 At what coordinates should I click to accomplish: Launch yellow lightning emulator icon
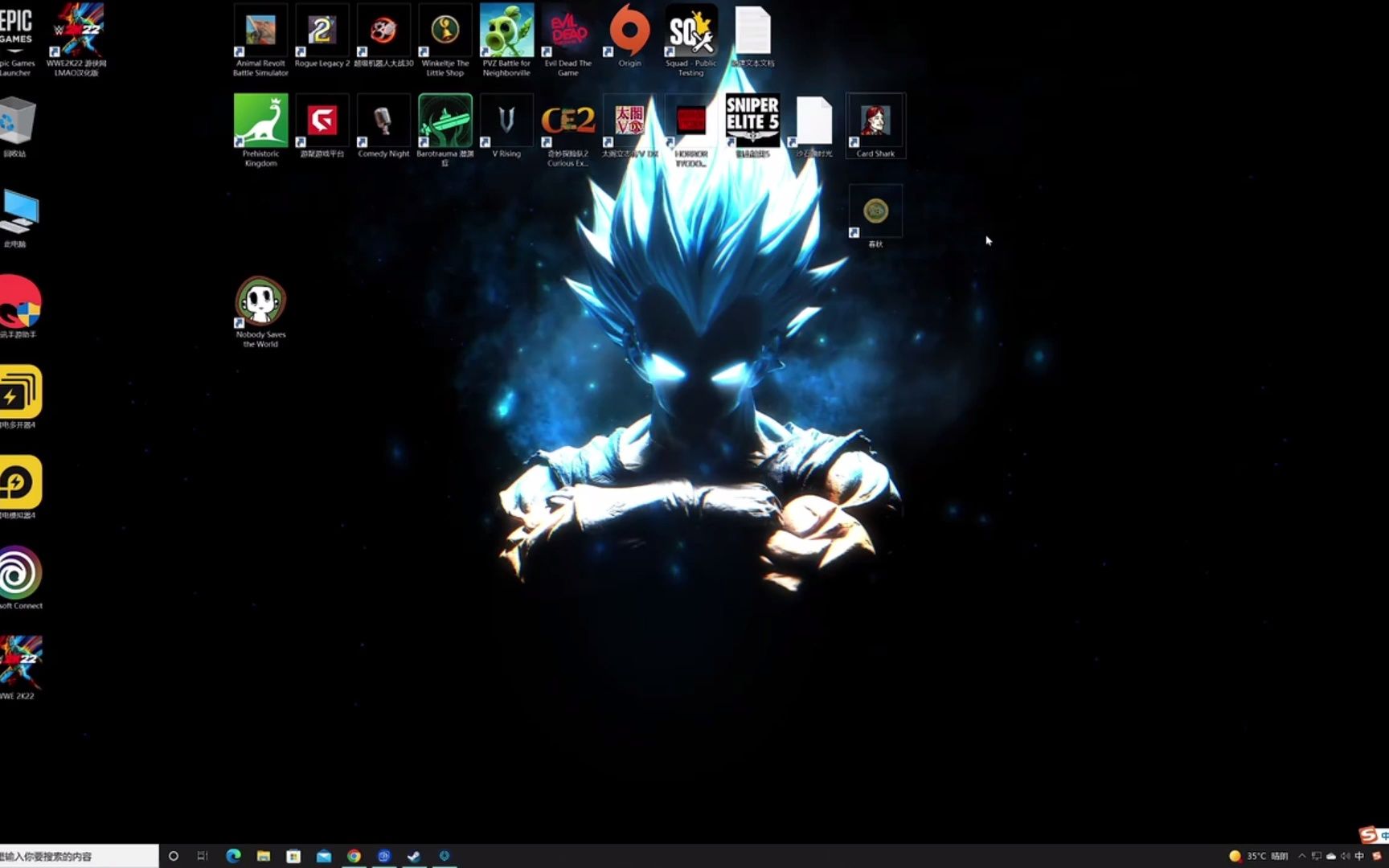tap(20, 487)
